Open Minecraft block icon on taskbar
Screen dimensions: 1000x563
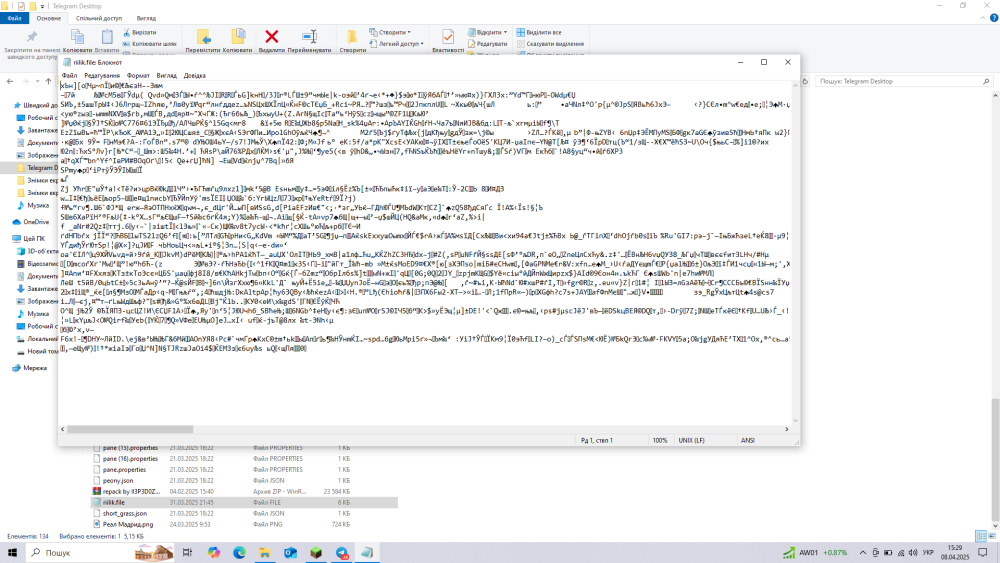(316, 552)
